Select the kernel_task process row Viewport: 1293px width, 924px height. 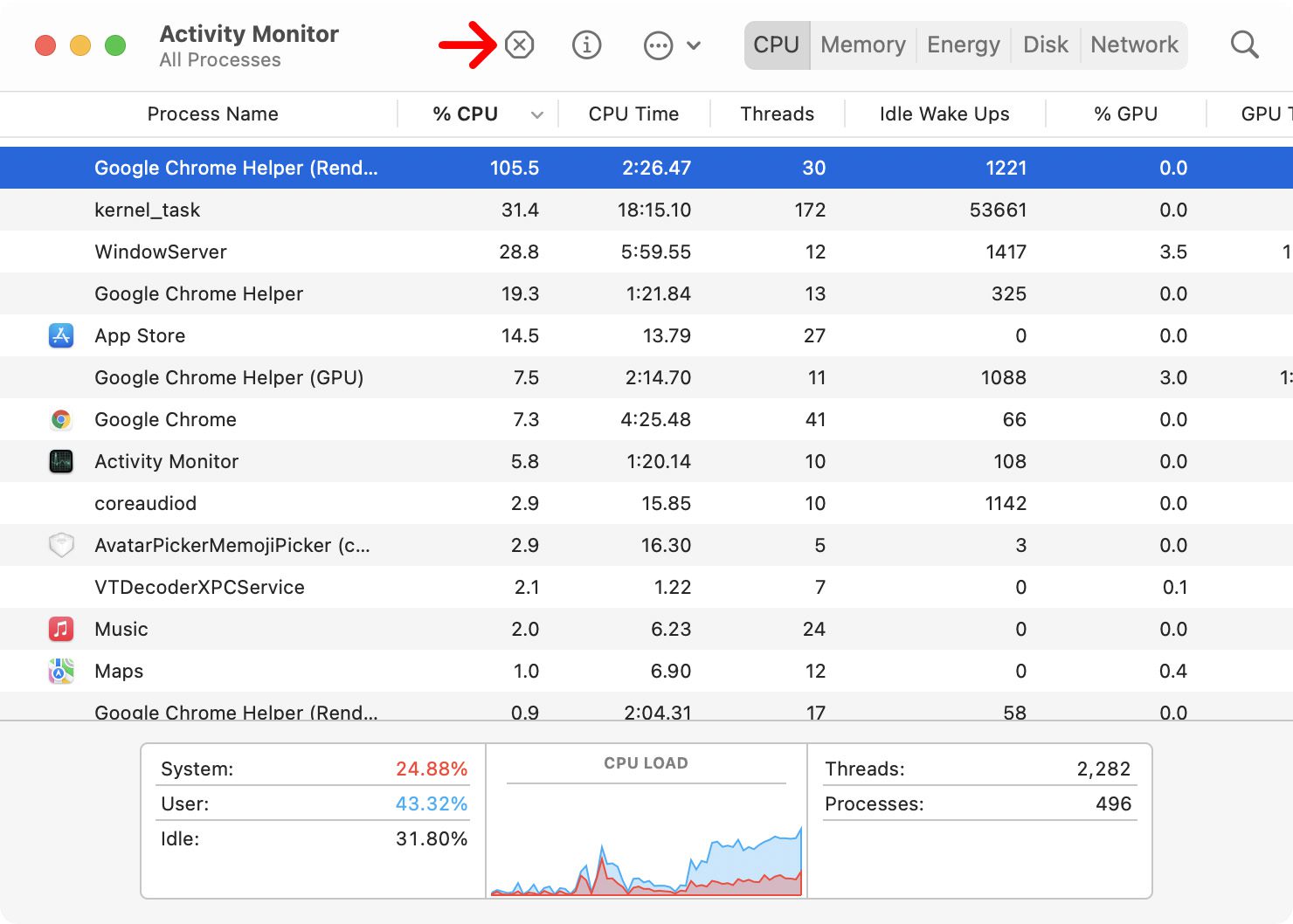pyautogui.click(x=646, y=210)
